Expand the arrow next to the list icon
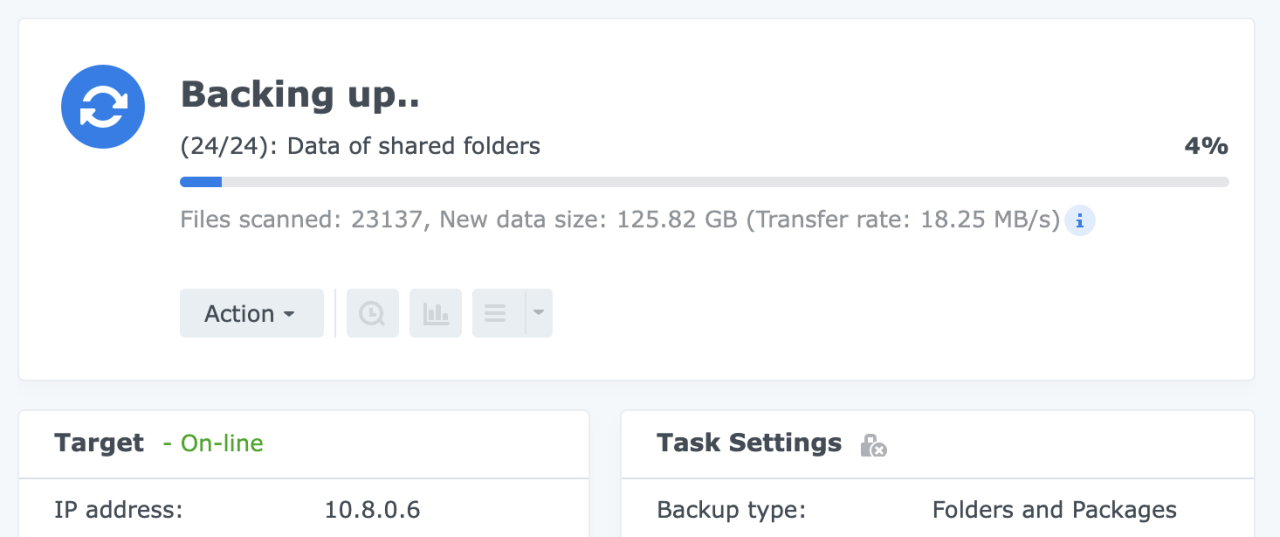 539,313
